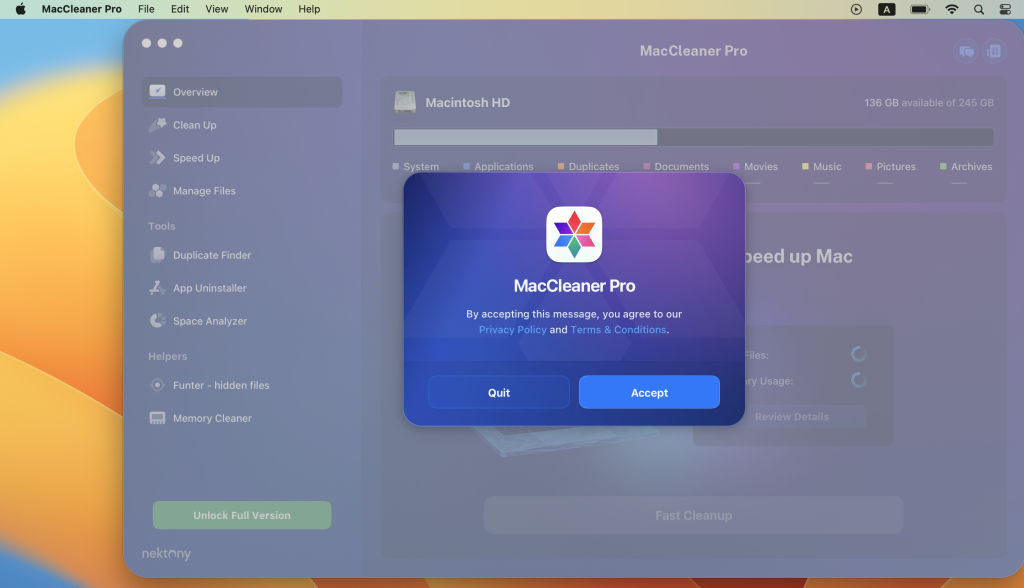1024x588 pixels.
Task: Click the Macintosh HD drive icon
Action: (x=405, y=103)
